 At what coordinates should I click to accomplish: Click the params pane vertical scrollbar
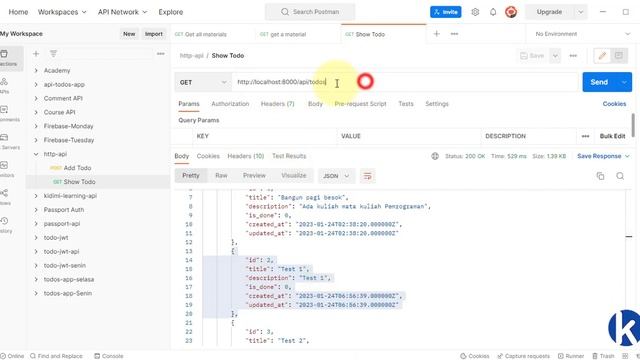click(633, 125)
